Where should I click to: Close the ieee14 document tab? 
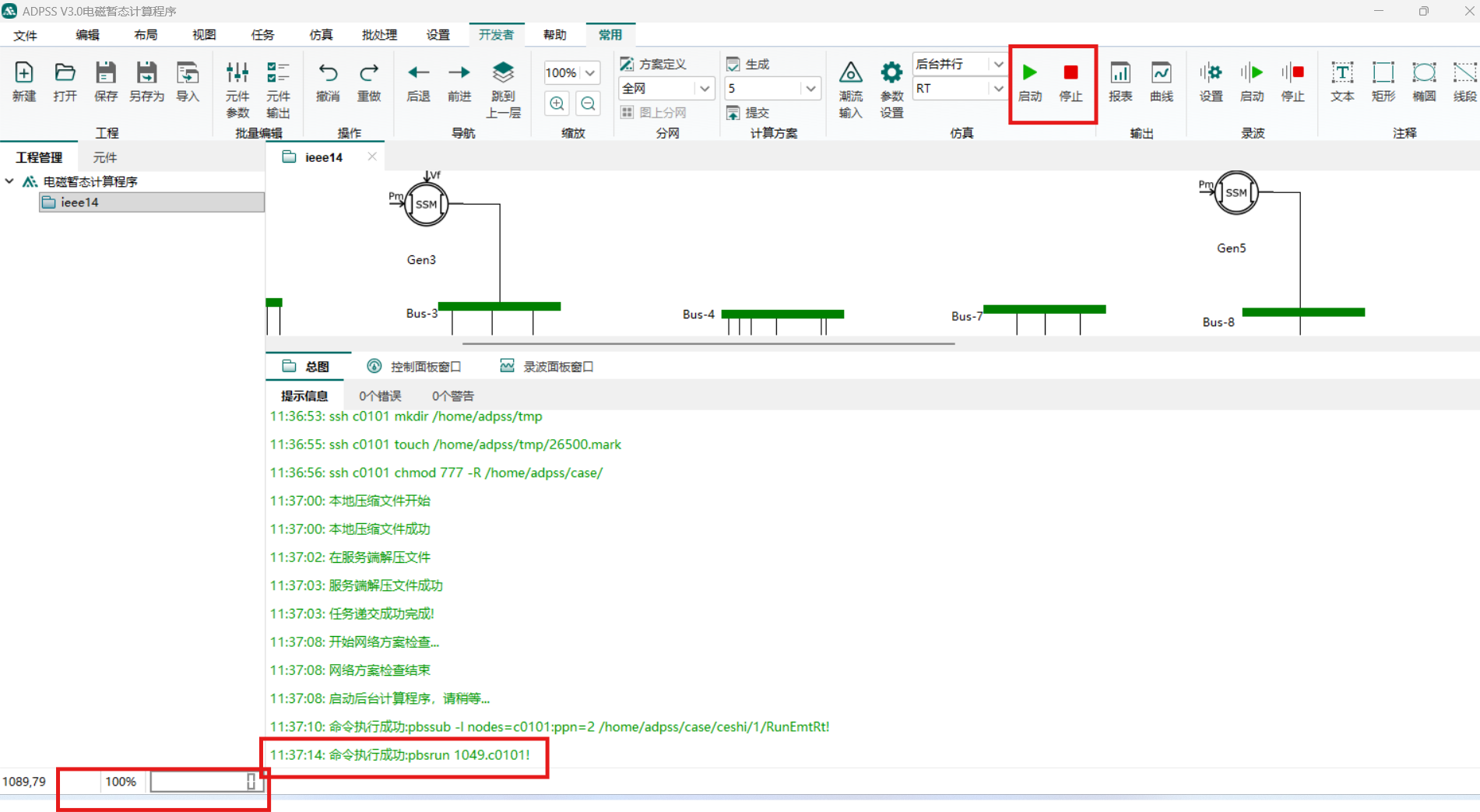pos(372,156)
